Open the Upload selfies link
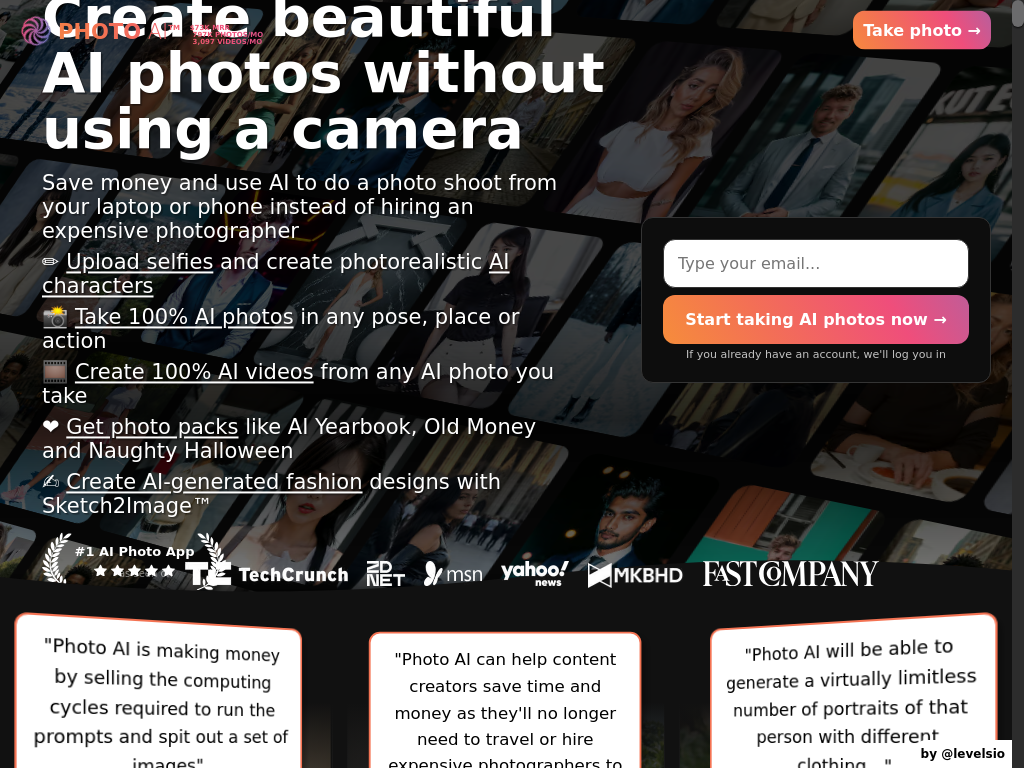Screen dimensions: 1024x768 [140, 262]
